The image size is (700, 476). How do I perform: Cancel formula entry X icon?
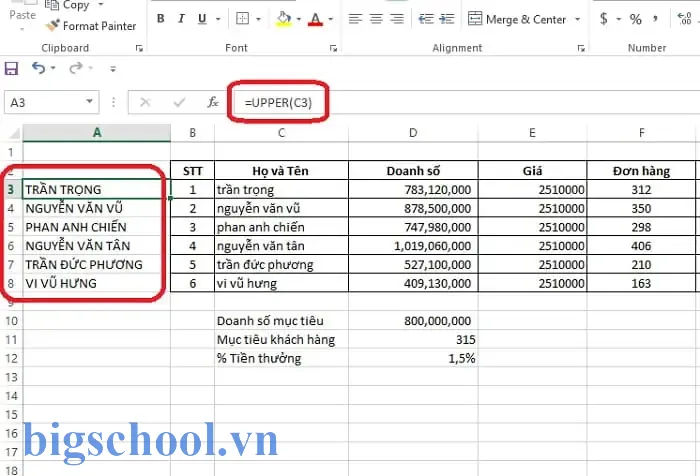145,103
